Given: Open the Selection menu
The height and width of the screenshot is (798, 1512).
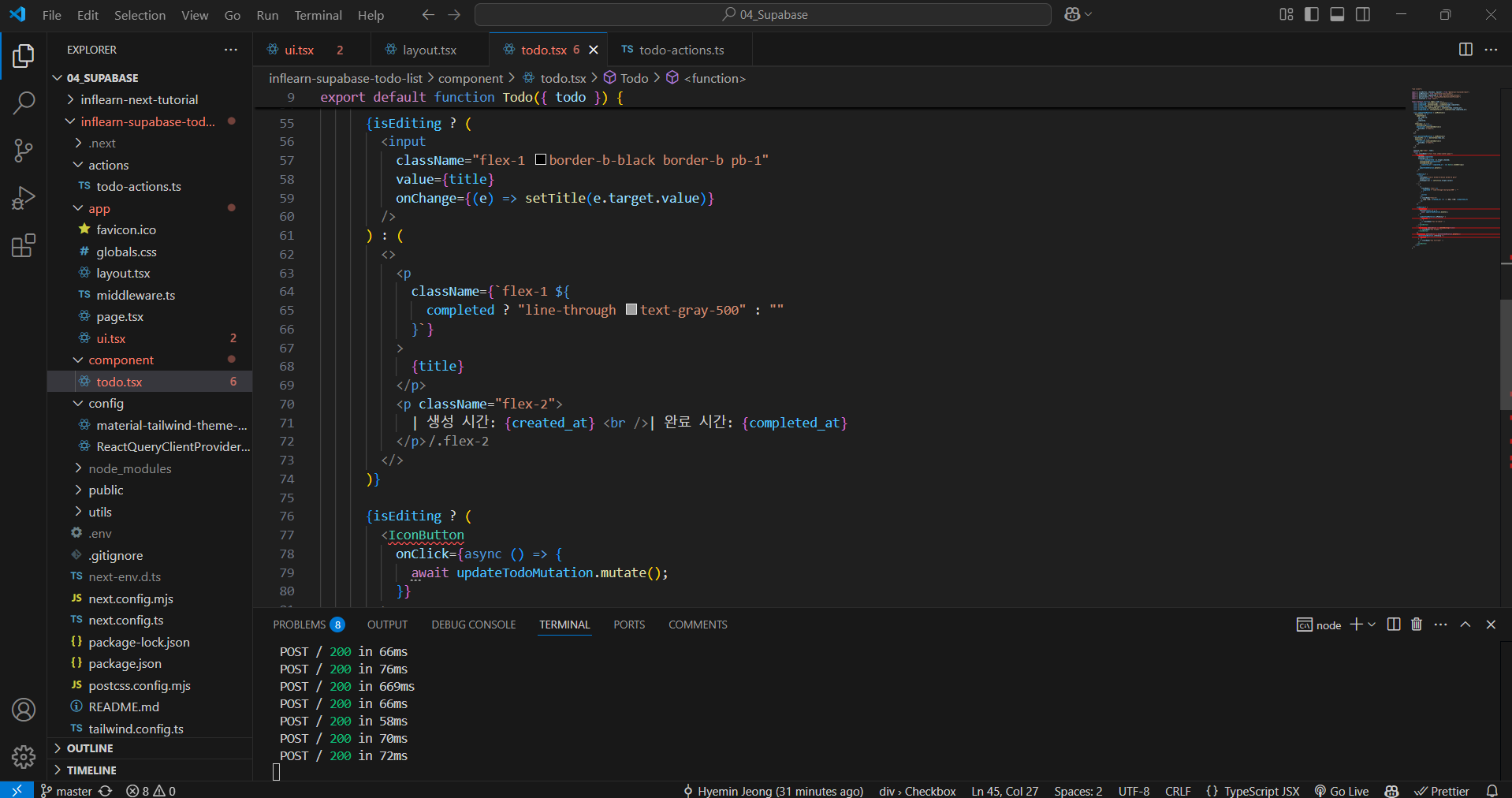Looking at the screenshot, I should click(x=140, y=15).
